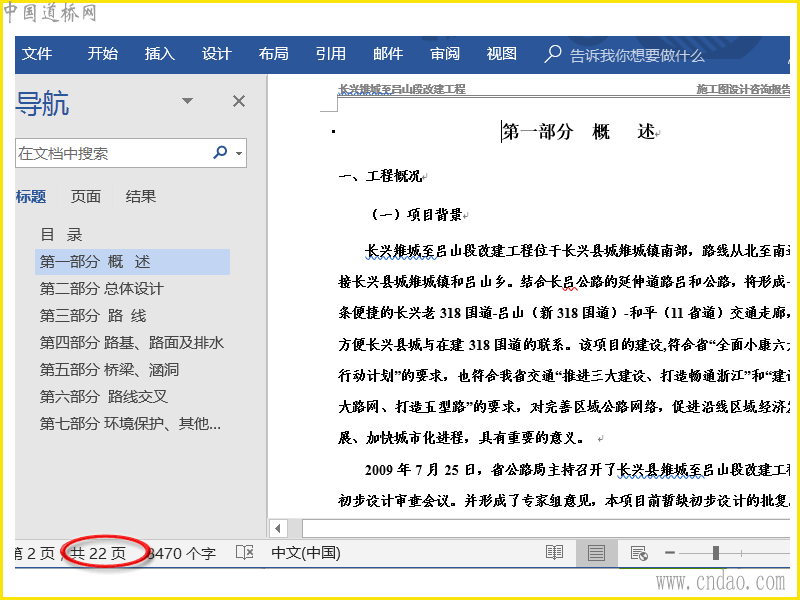Image resolution: width=800 pixels, height=600 pixels.
Task: Open the 视图 ribbon tab
Action: click(x=502, y=54)
